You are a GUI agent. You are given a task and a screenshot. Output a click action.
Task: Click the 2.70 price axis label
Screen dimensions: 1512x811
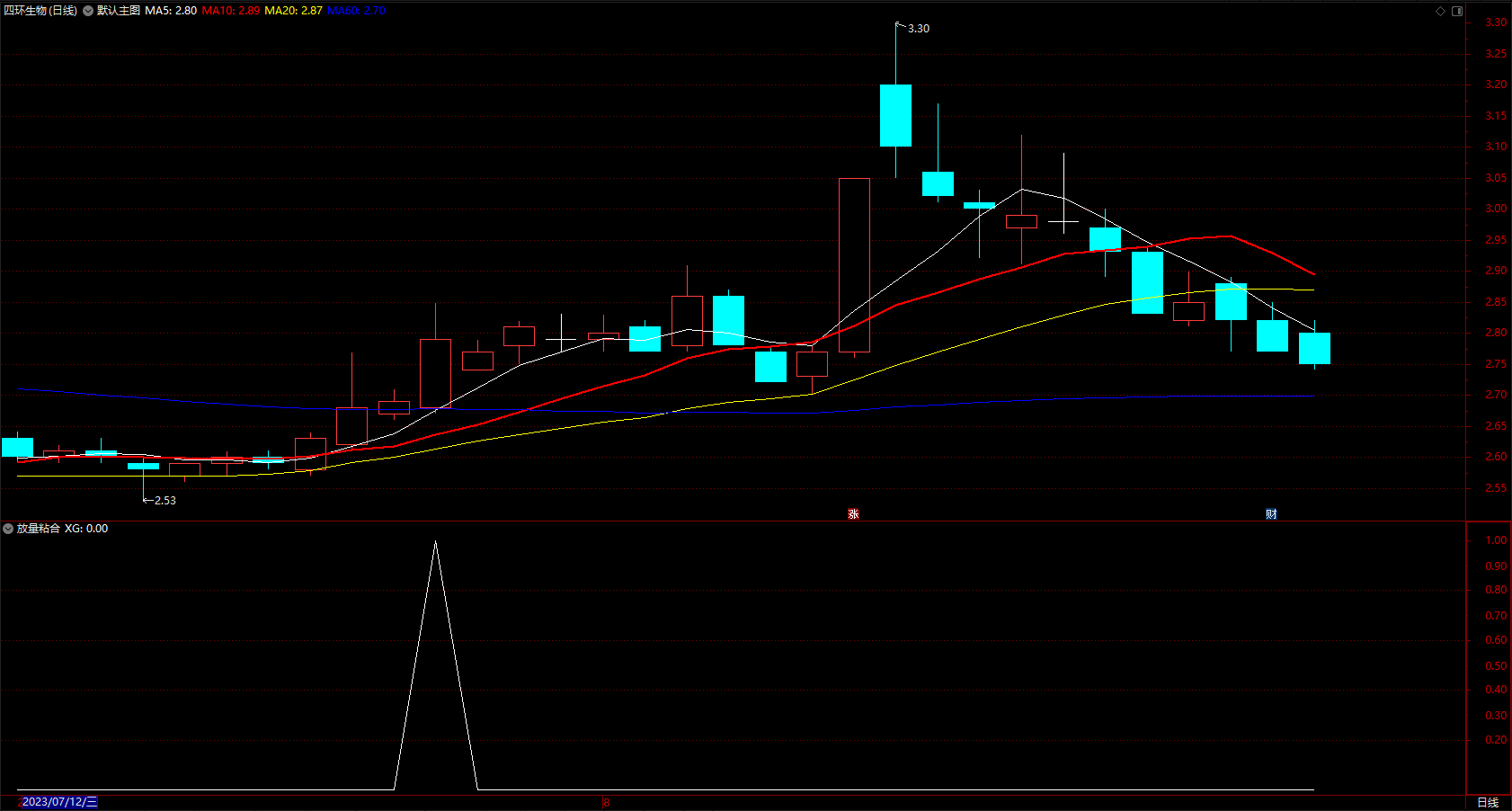1496,395
